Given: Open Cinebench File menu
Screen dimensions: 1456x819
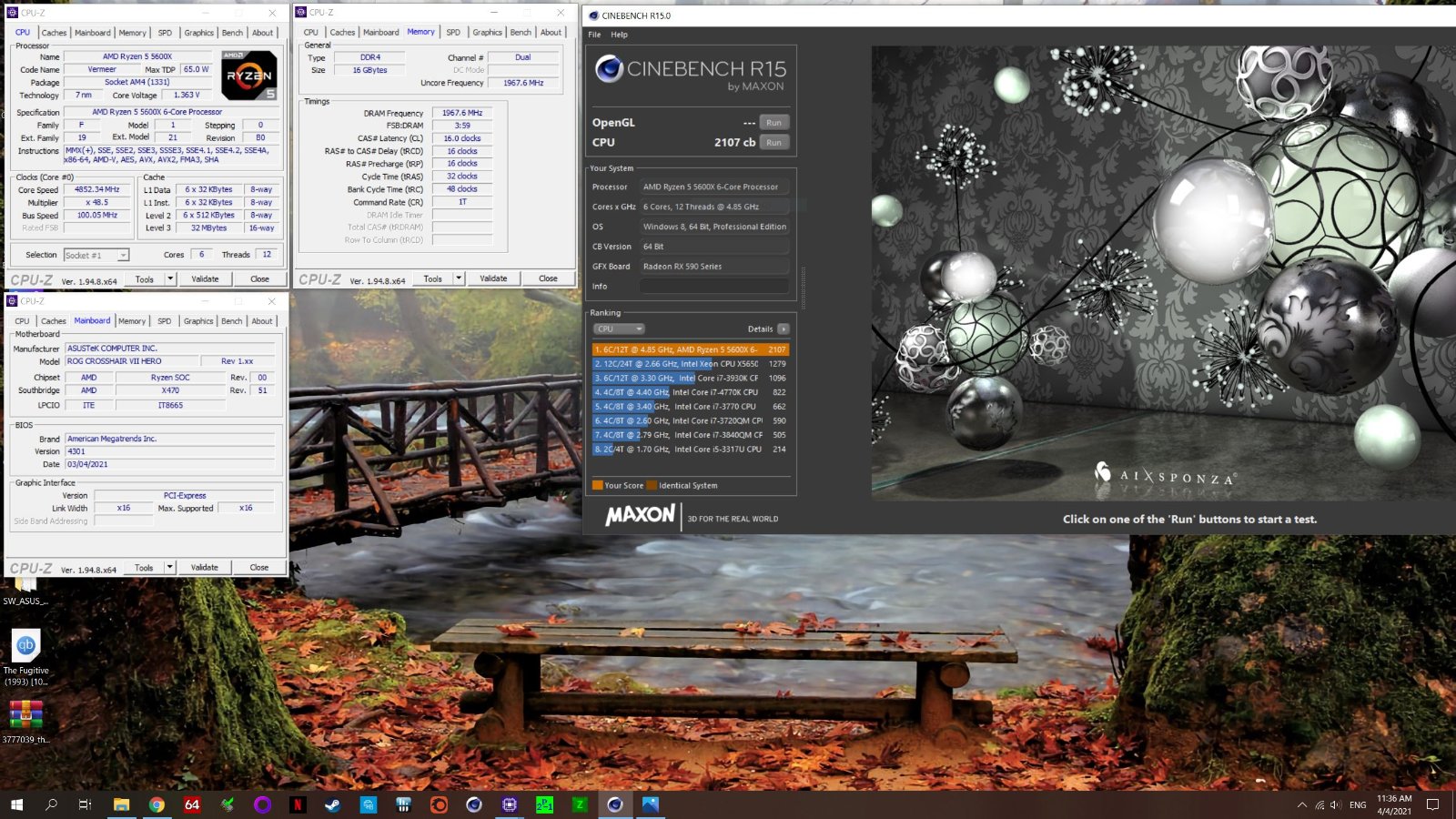Looking at the screenshot, I should pyautogui.click(x=594, y=35).
